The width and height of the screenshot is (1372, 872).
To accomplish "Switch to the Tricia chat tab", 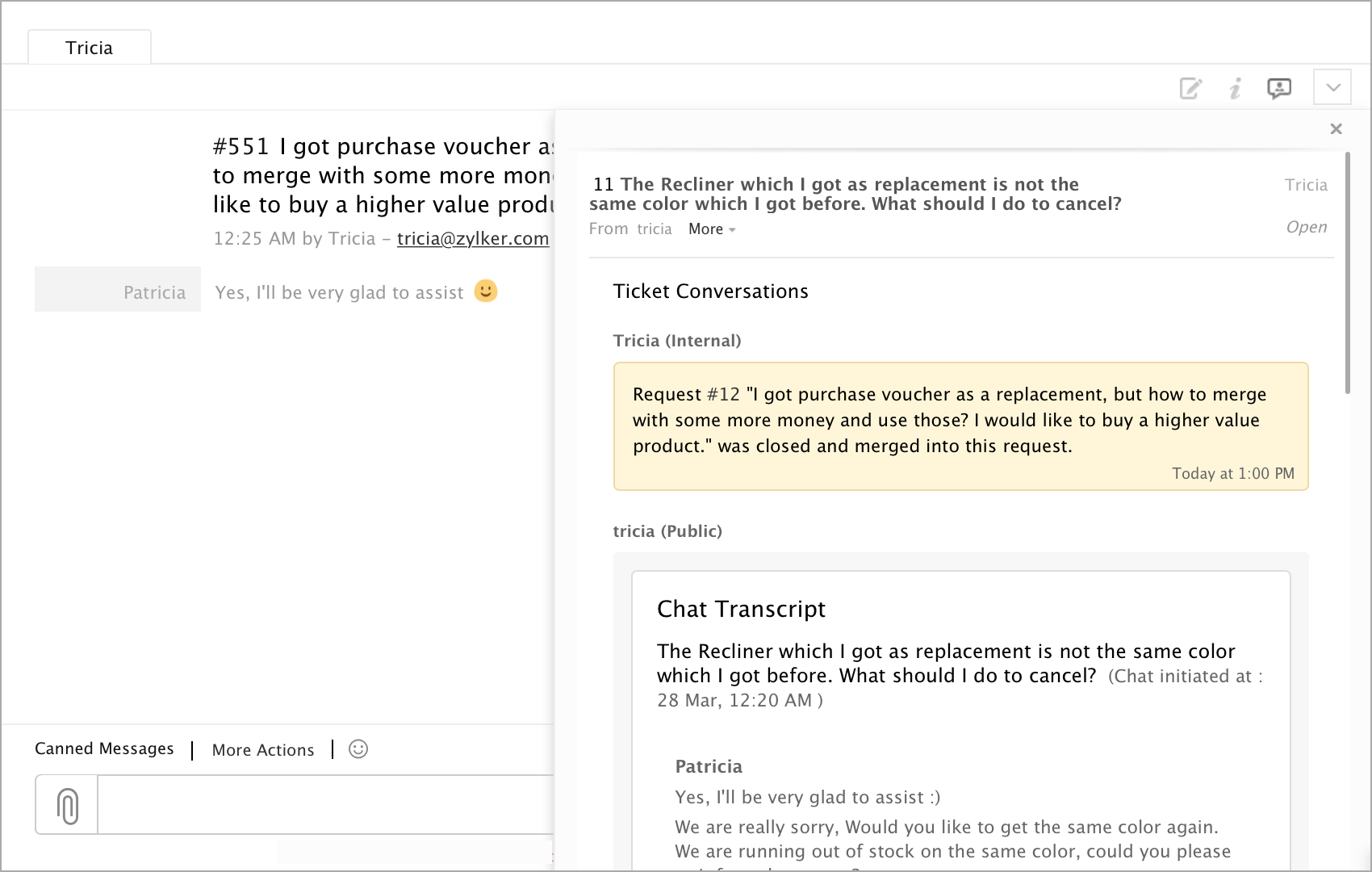I will pyautogui.click(x=90, y=48).
